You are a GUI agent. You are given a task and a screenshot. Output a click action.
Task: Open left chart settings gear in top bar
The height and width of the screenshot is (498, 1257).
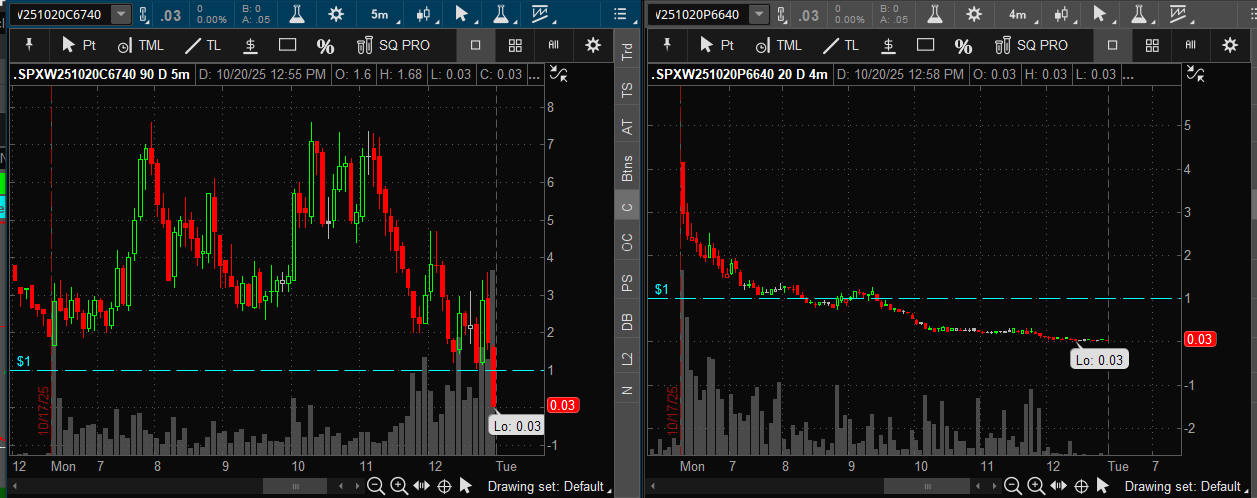335,14
